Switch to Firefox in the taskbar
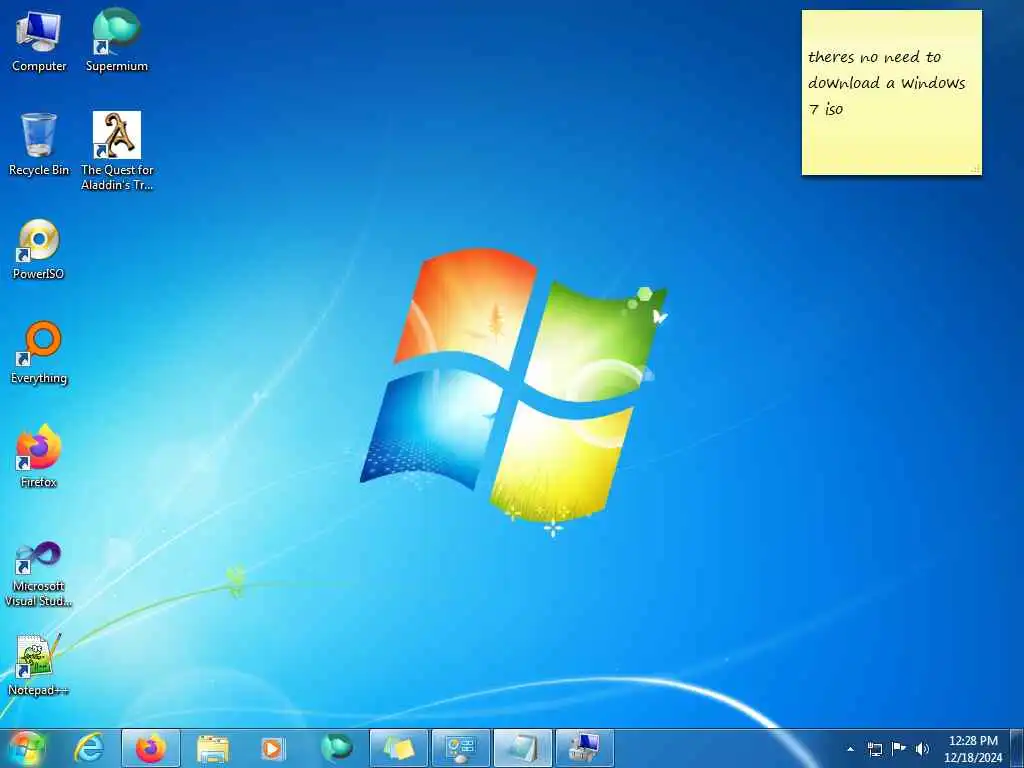The image size is (1024, 768). click(151, 748)
